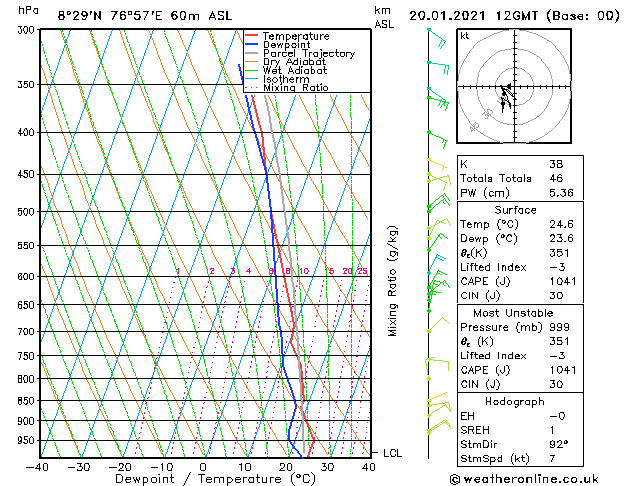Click the 'Mixing Ratio' entry in the legend box
This screenshot has width=629, height=486.
pos(296,87)
